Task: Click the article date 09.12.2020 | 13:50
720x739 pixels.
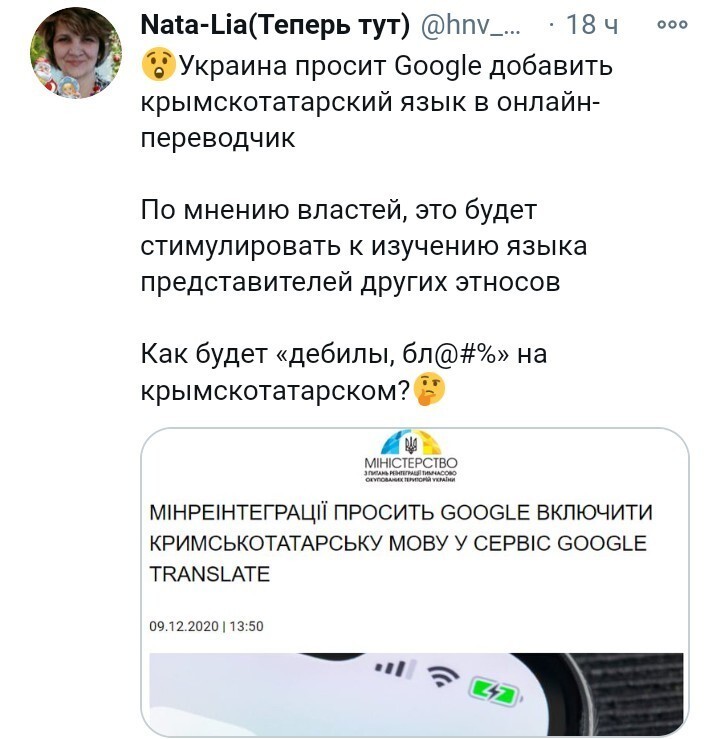Action: pos(206,626)
